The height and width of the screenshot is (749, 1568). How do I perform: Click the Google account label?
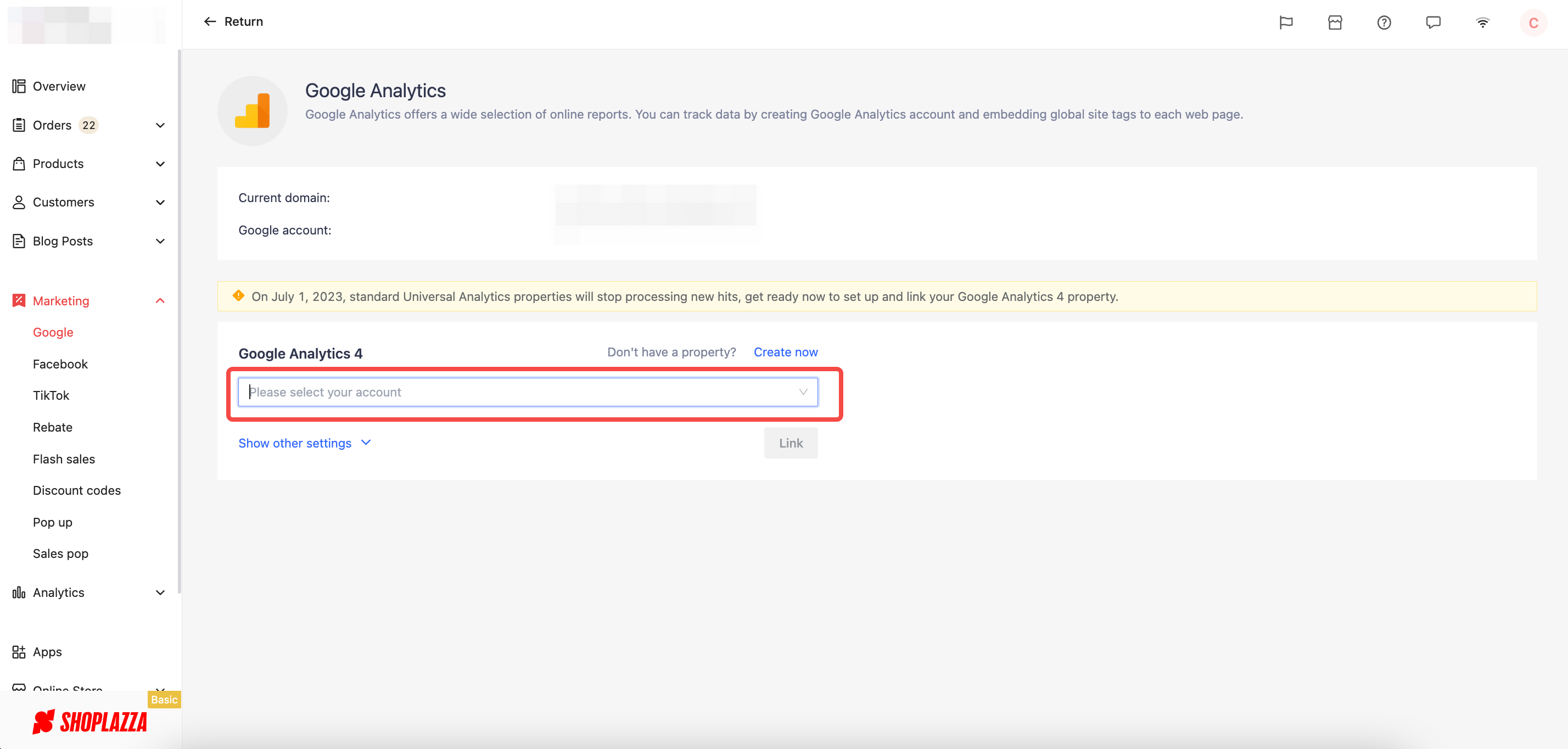point(284,230)
